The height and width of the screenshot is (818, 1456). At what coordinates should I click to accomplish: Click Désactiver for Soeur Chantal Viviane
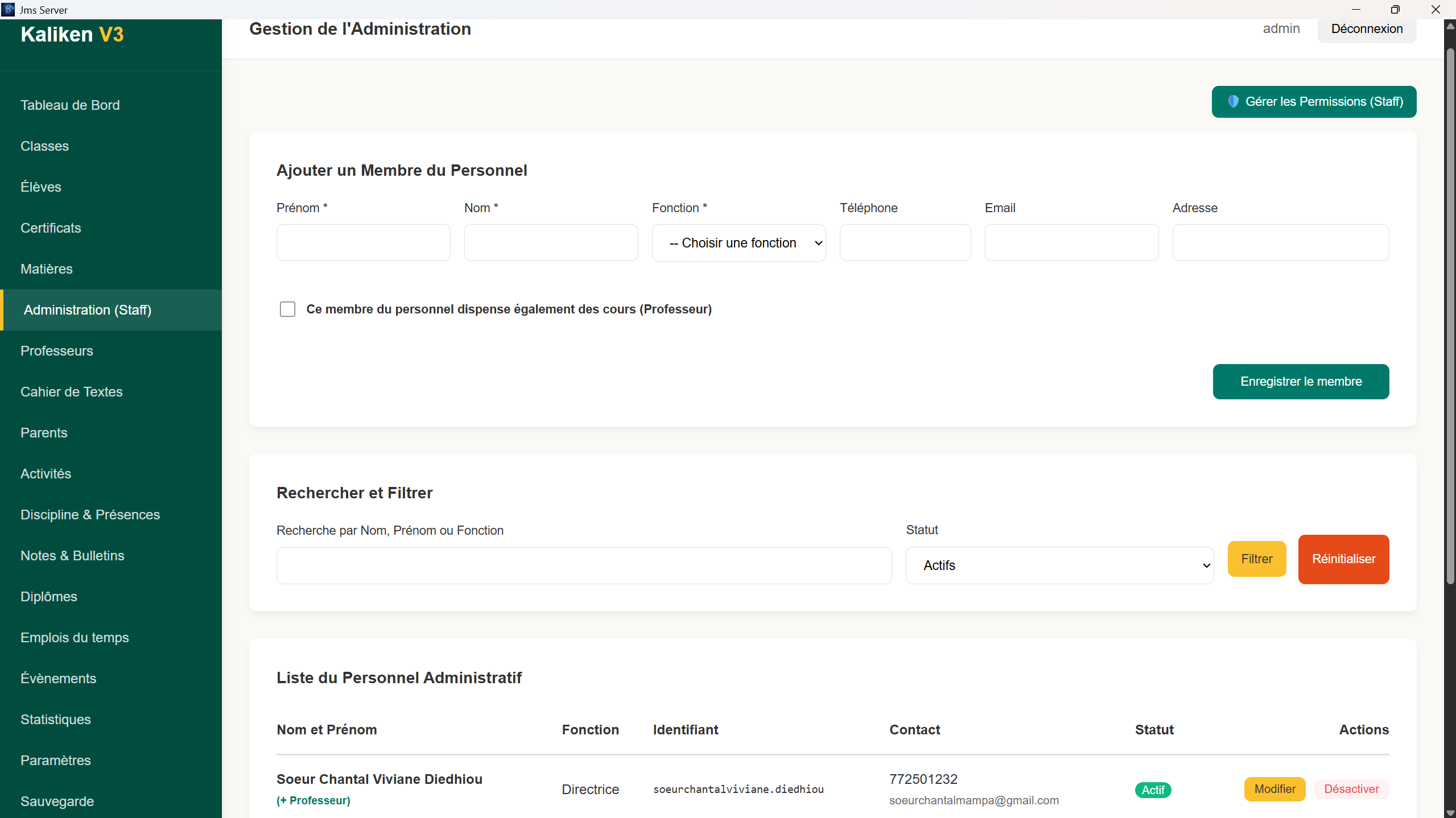(1351, 789)
